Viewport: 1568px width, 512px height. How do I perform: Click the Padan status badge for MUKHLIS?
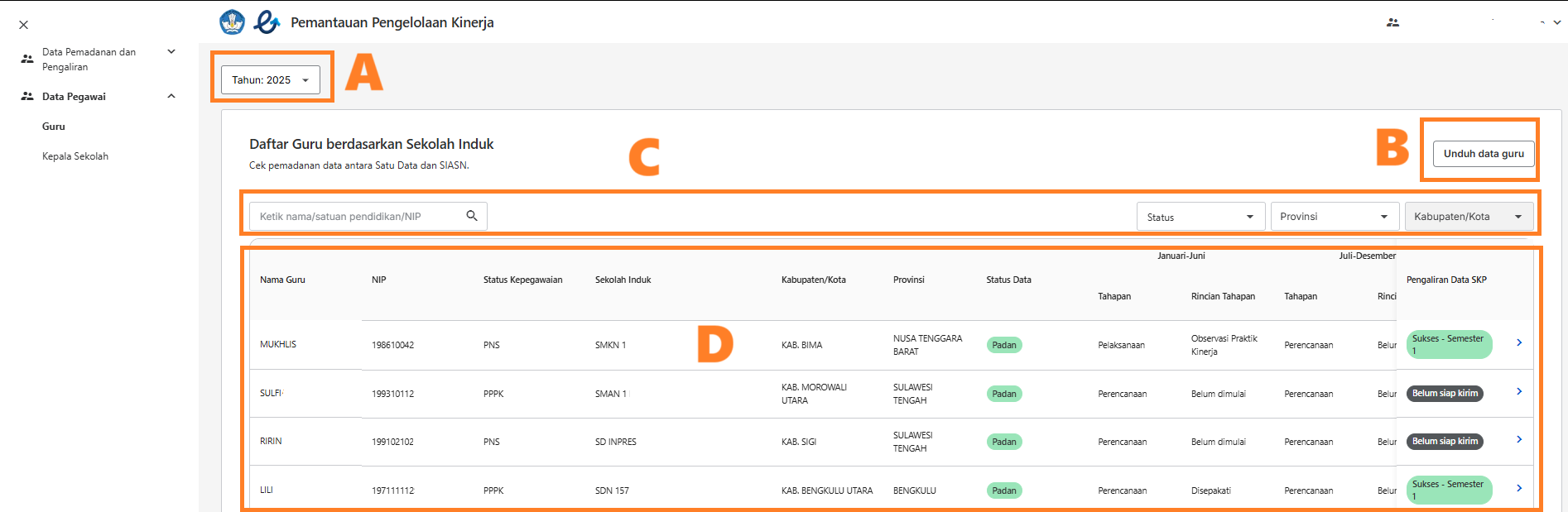1003,345
